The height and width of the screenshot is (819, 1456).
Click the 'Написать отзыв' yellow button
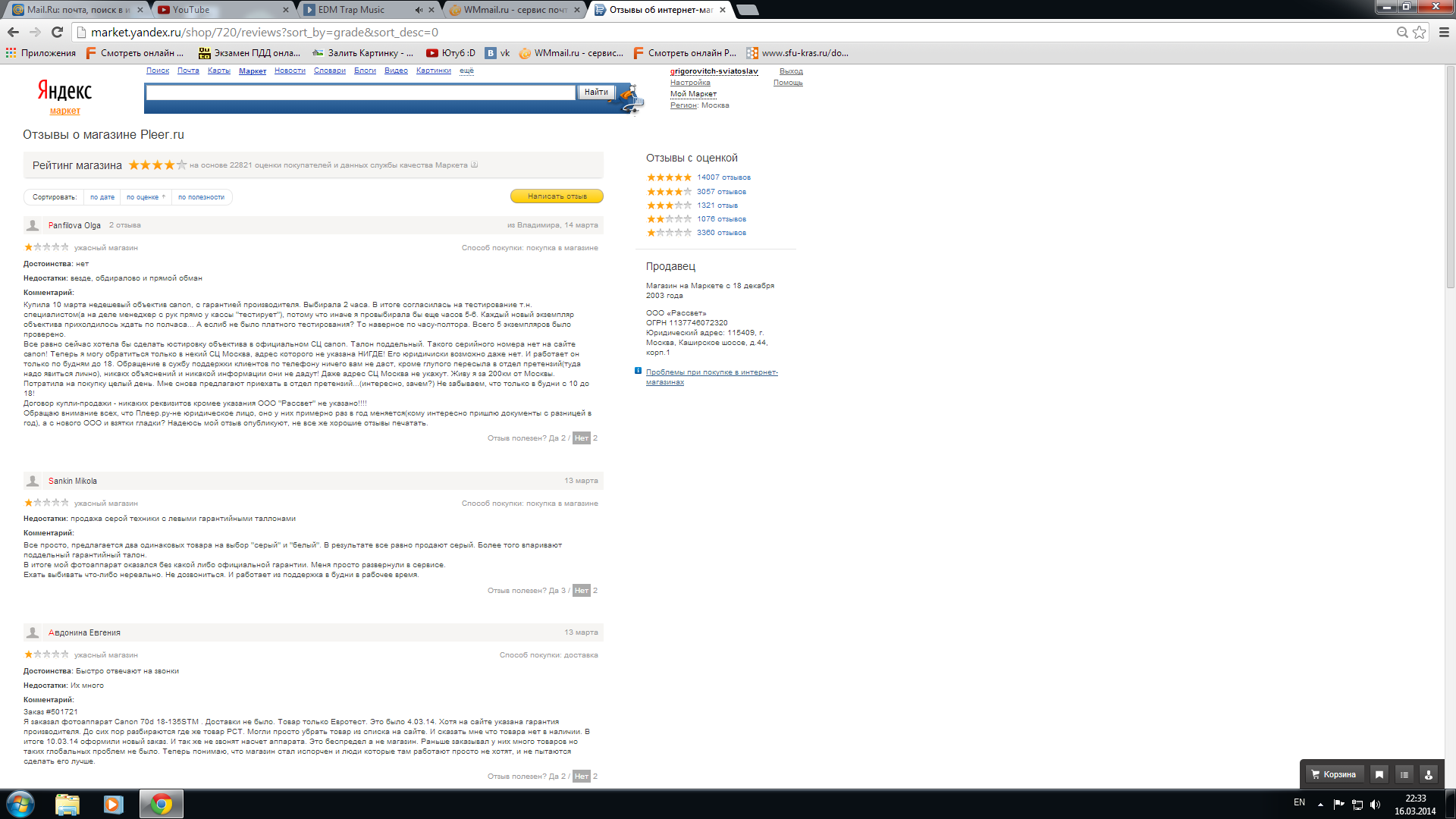tap(557, 196)
